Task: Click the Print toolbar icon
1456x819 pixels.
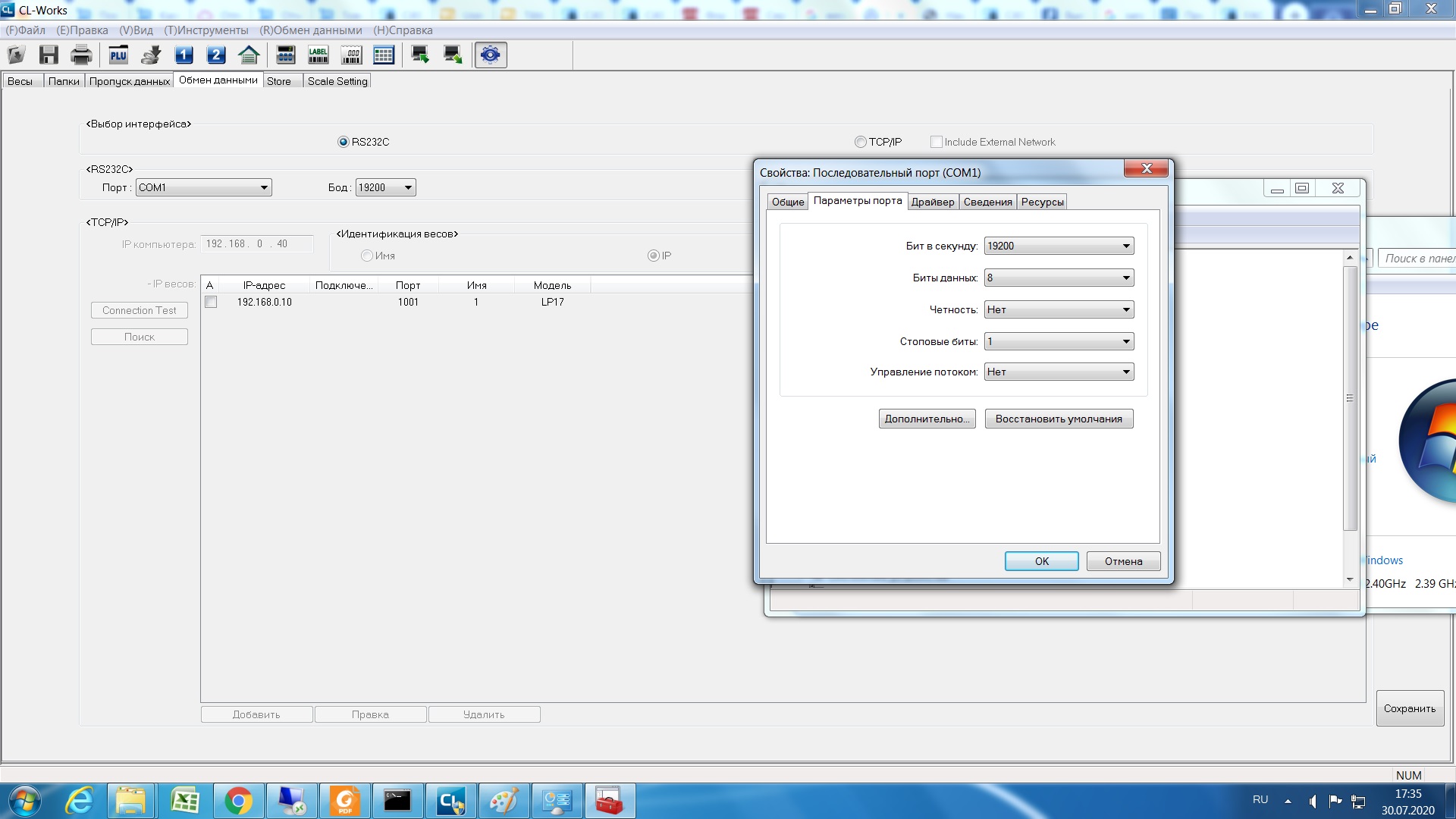Action: coord(81,55)
